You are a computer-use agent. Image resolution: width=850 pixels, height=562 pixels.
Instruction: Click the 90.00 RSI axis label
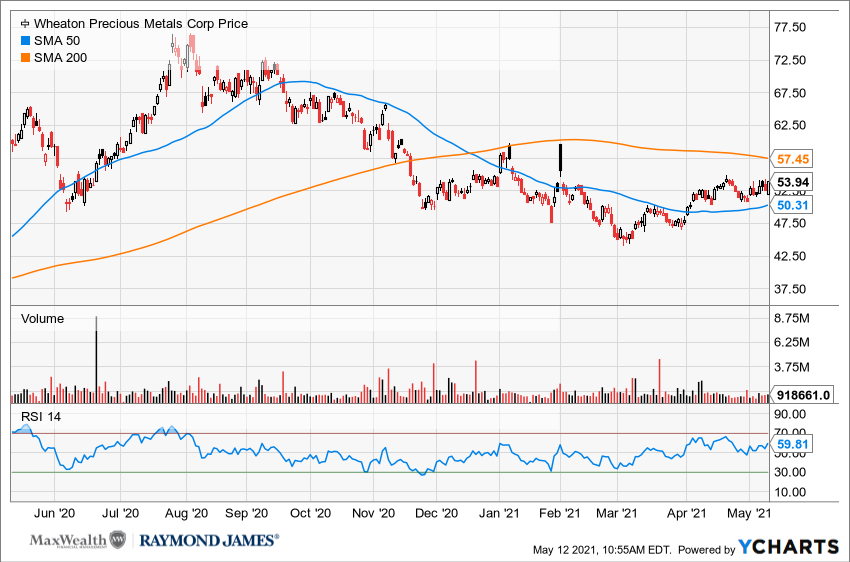pyautogui.click(x=790, y=415)
